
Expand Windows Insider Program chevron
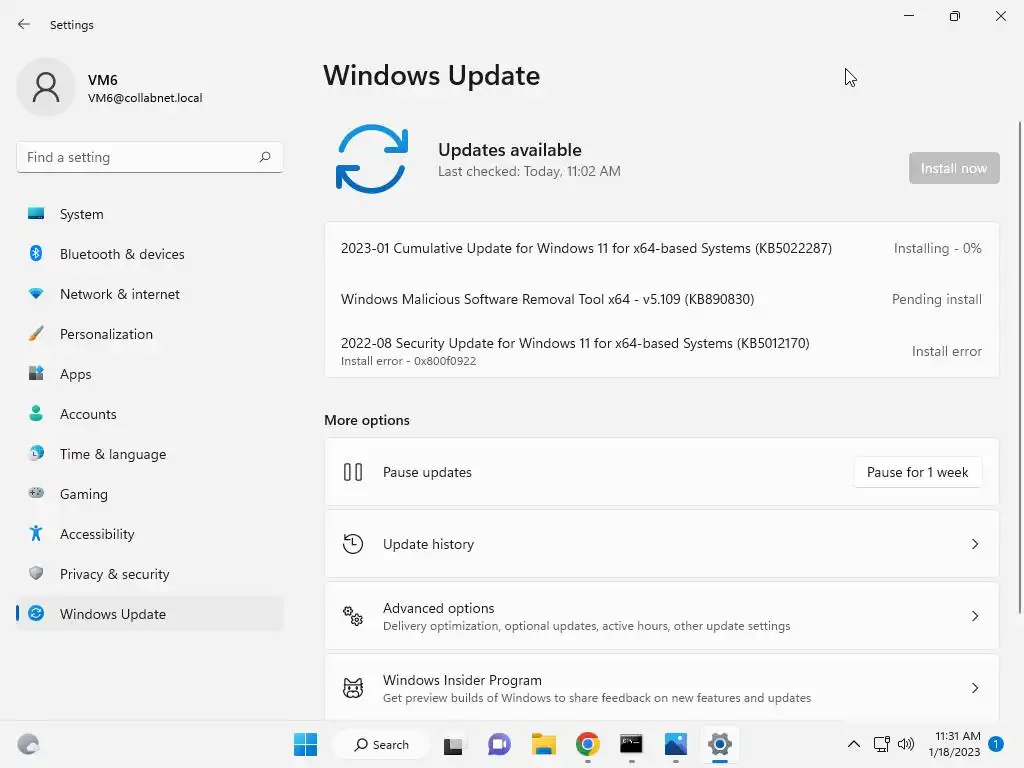click(975, 688)
